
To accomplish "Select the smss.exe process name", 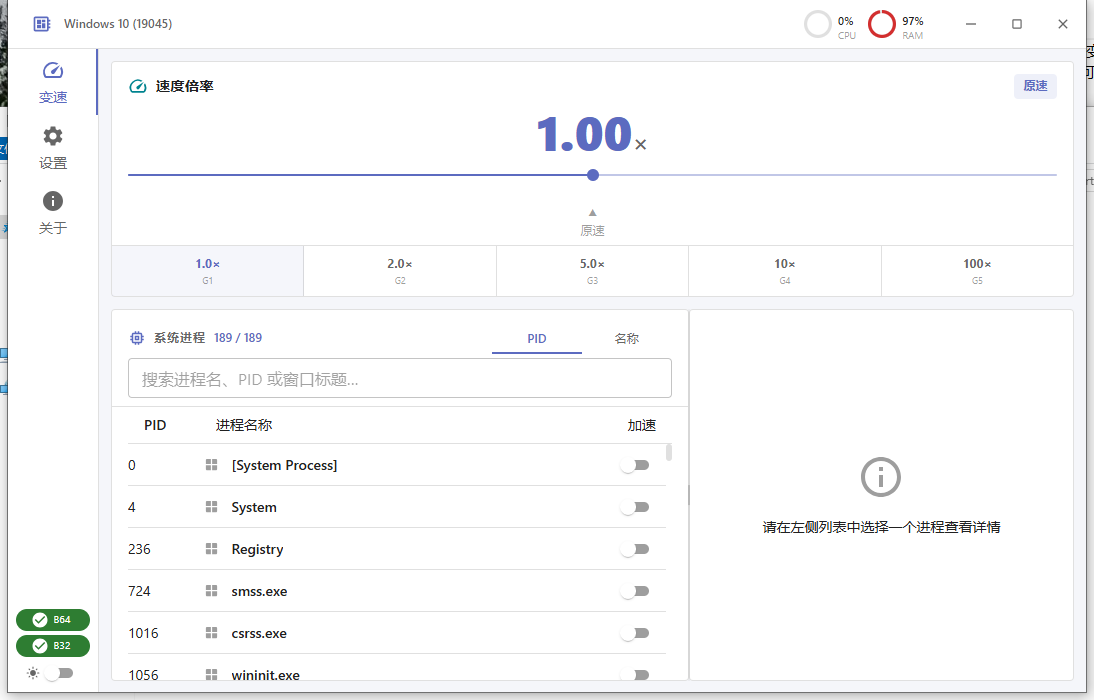I will [260, 591].
